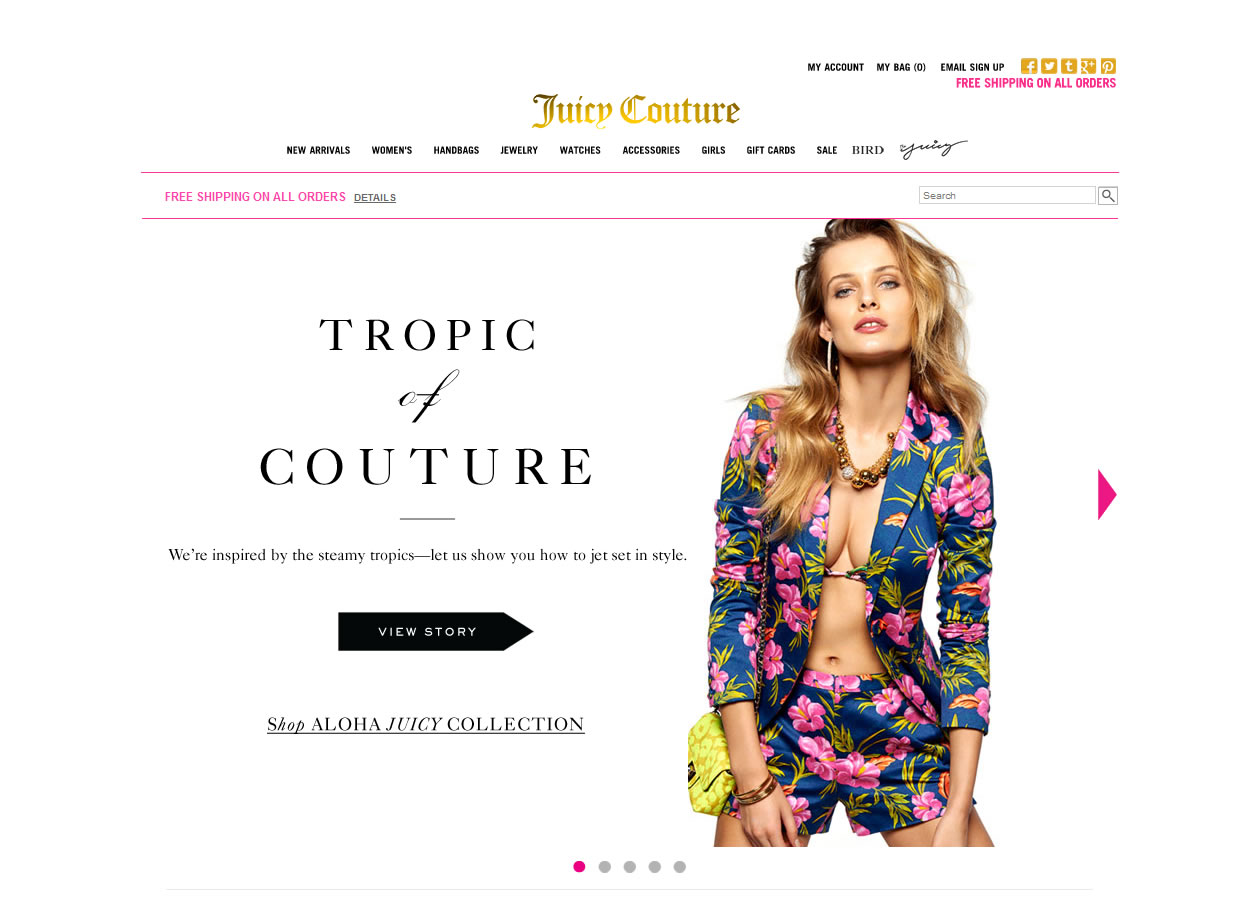Open the Tumblr social icon

(1068, 66)
